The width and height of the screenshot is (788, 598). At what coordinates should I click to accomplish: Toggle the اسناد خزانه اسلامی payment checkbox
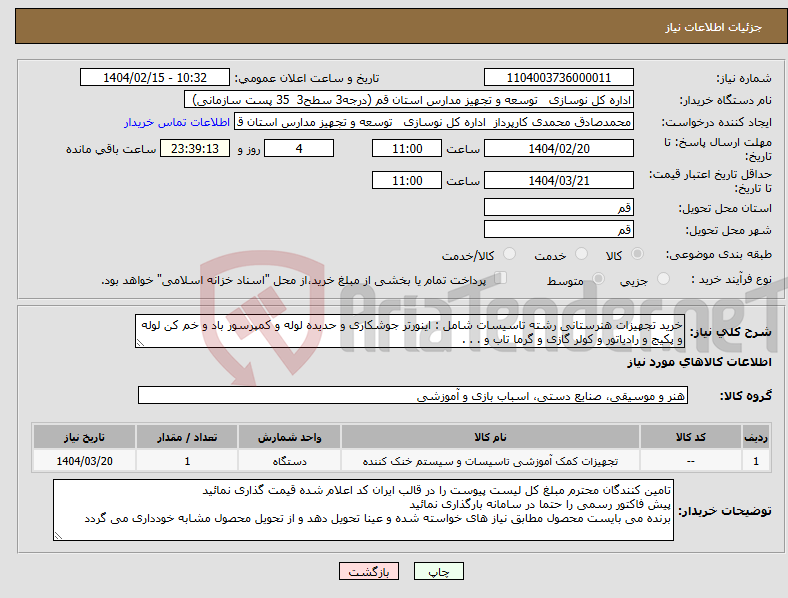click(x=500, y=278)
